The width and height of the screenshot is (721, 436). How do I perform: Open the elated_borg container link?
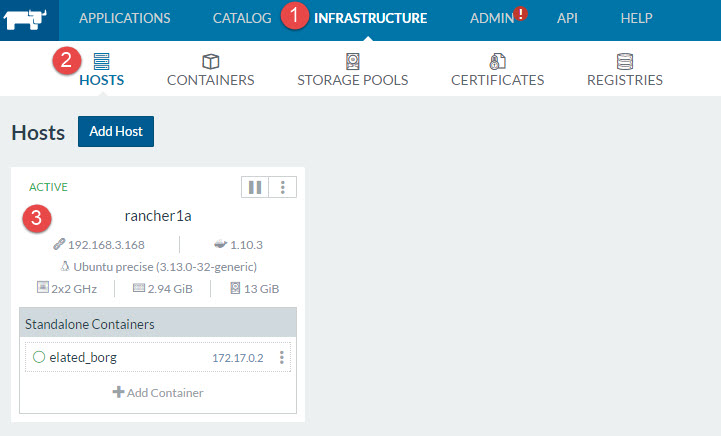(x=83, y=357)
